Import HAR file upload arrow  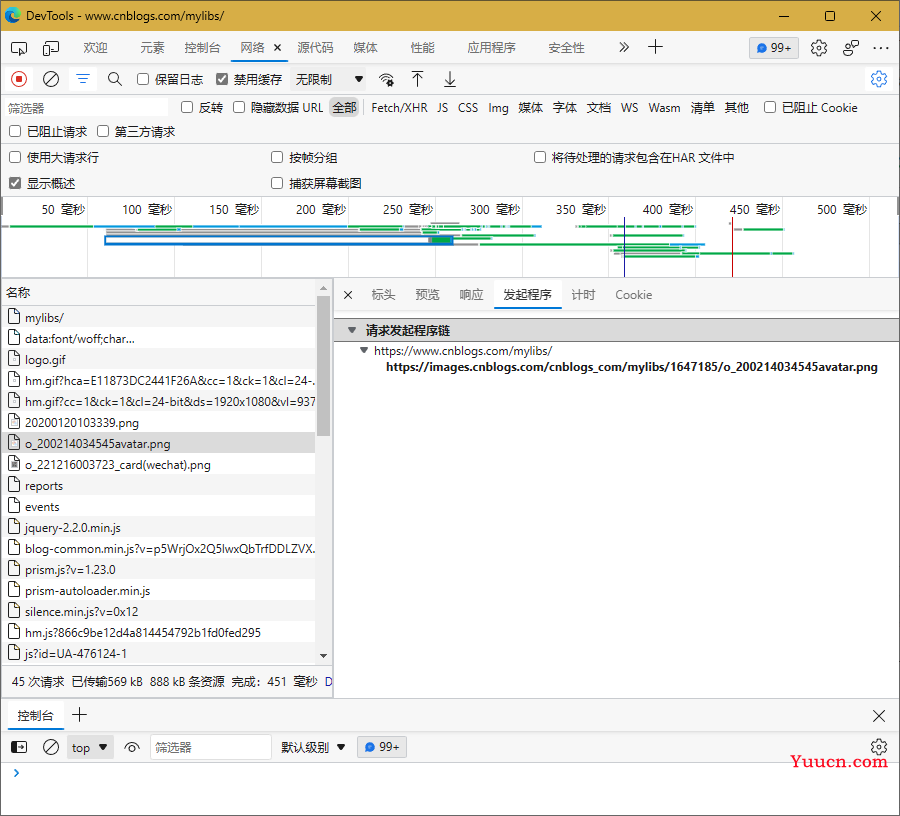point(417,79)
